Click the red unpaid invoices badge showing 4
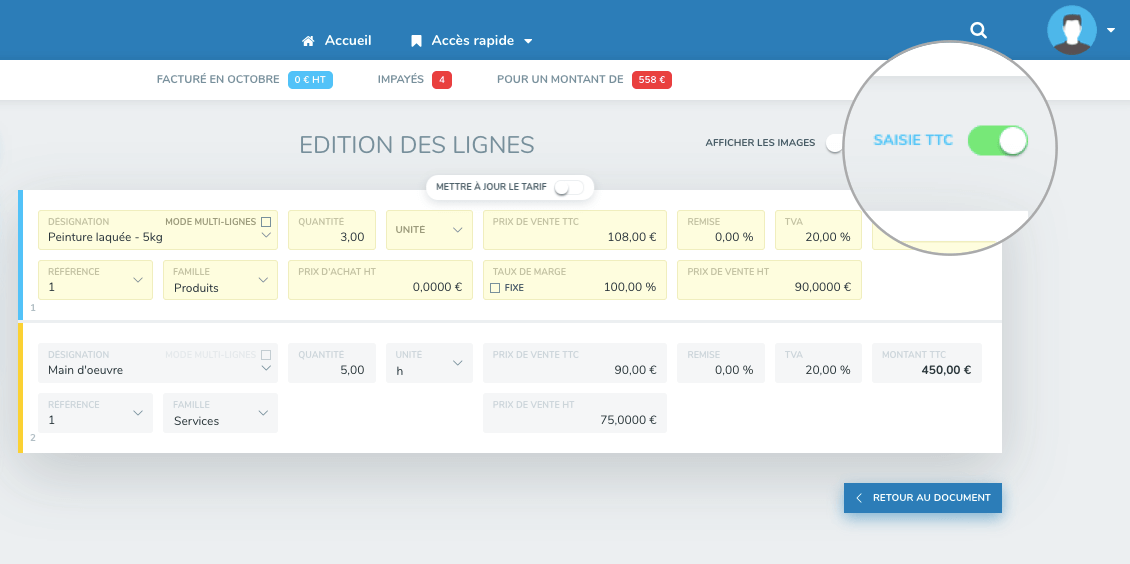The image size is (1130, 564). click(441, 80)
